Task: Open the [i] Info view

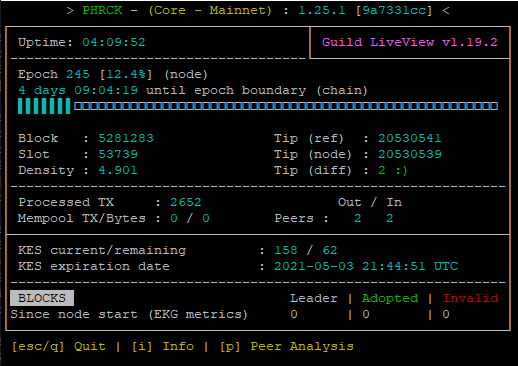Action: (163, 347)
